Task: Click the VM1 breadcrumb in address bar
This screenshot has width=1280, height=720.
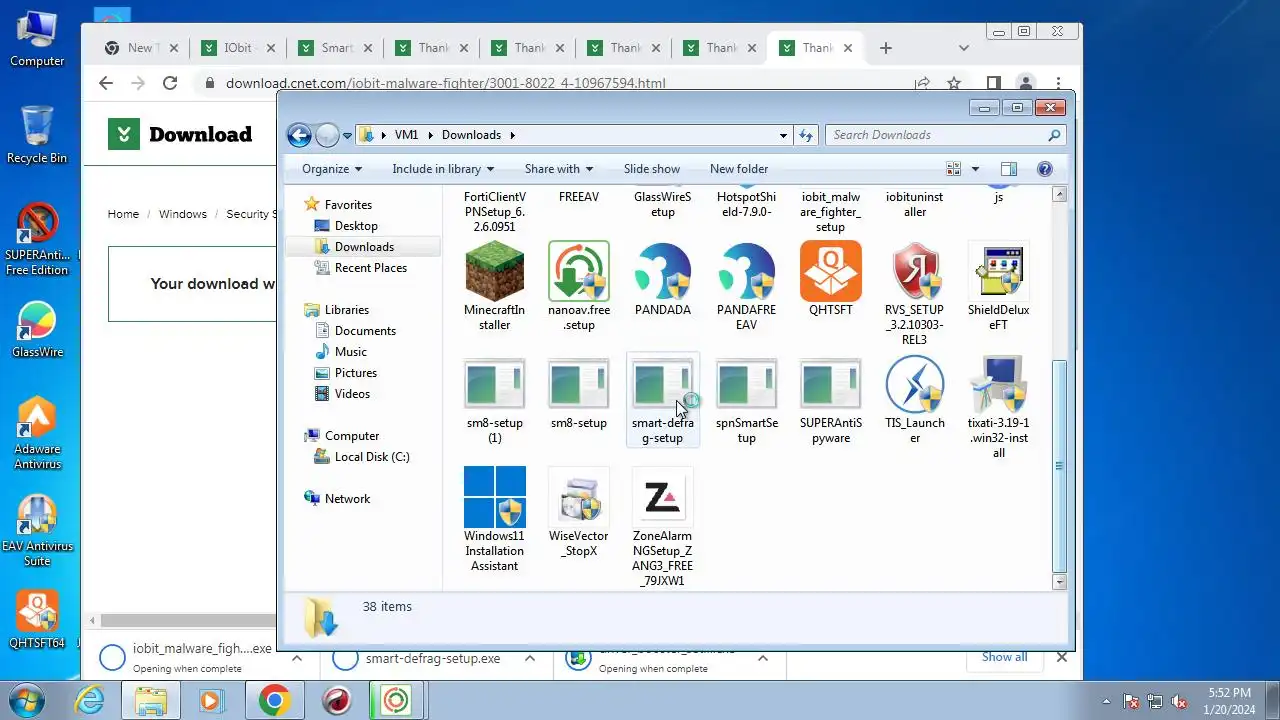Action: tap(406, 135)
